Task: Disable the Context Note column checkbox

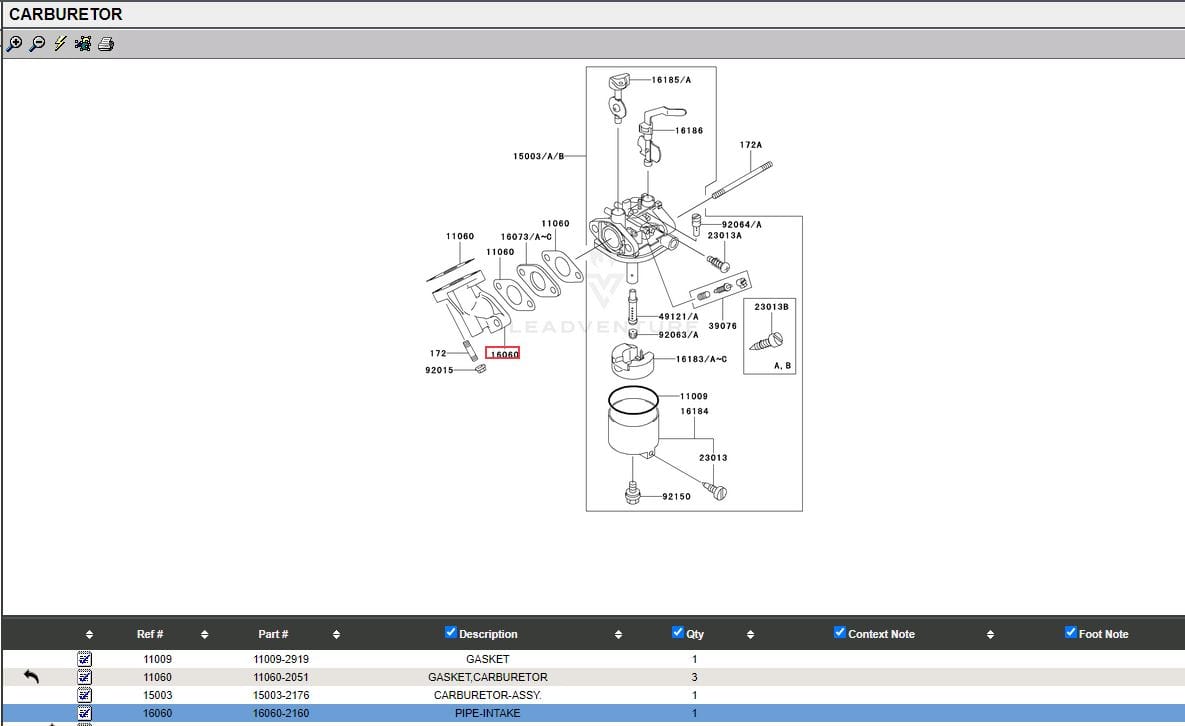Action: point(839,633)
